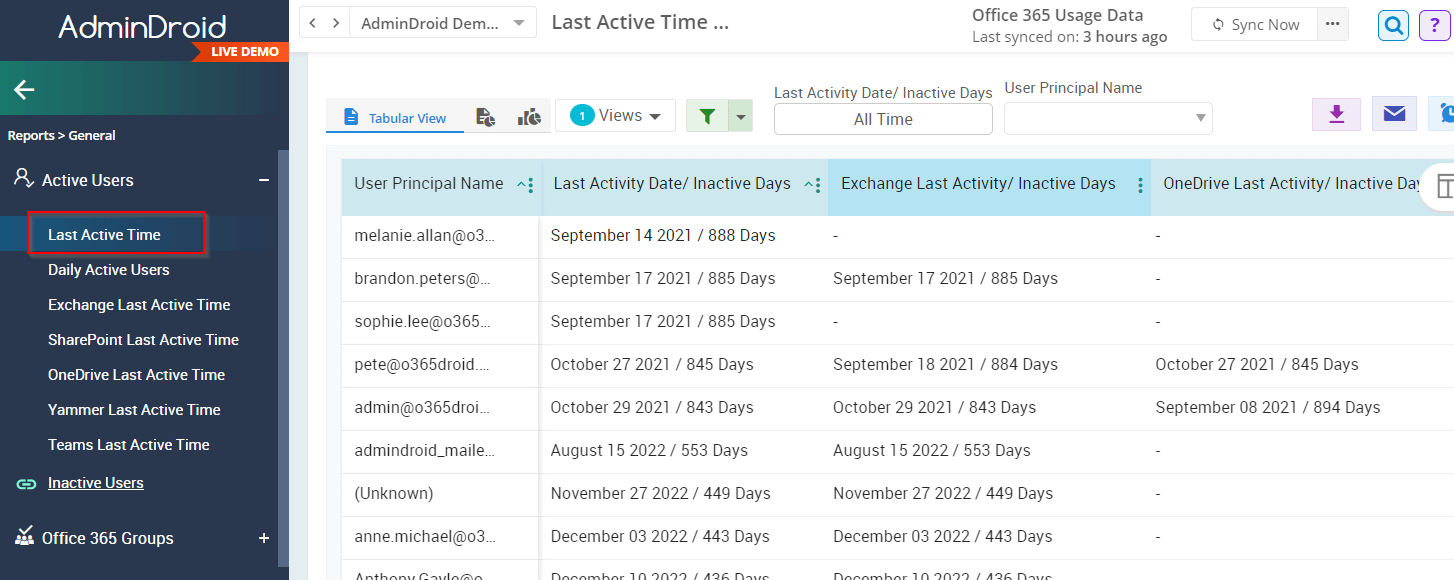Expand the Office 365 Groups section
1454x580 pixels.
click(x=264, y=538)
